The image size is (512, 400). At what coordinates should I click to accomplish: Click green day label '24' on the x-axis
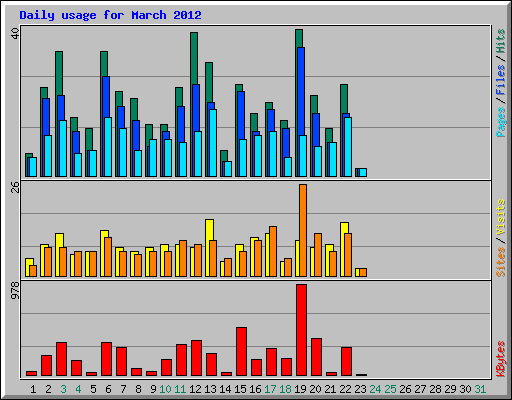375,389
